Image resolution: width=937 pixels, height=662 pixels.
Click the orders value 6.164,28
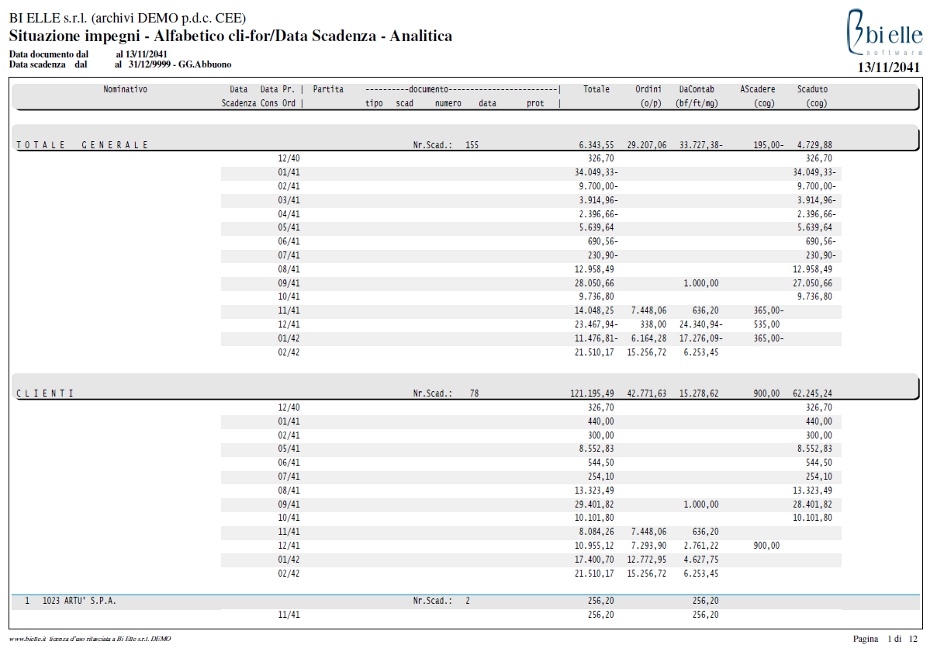[x=648, y=338]
